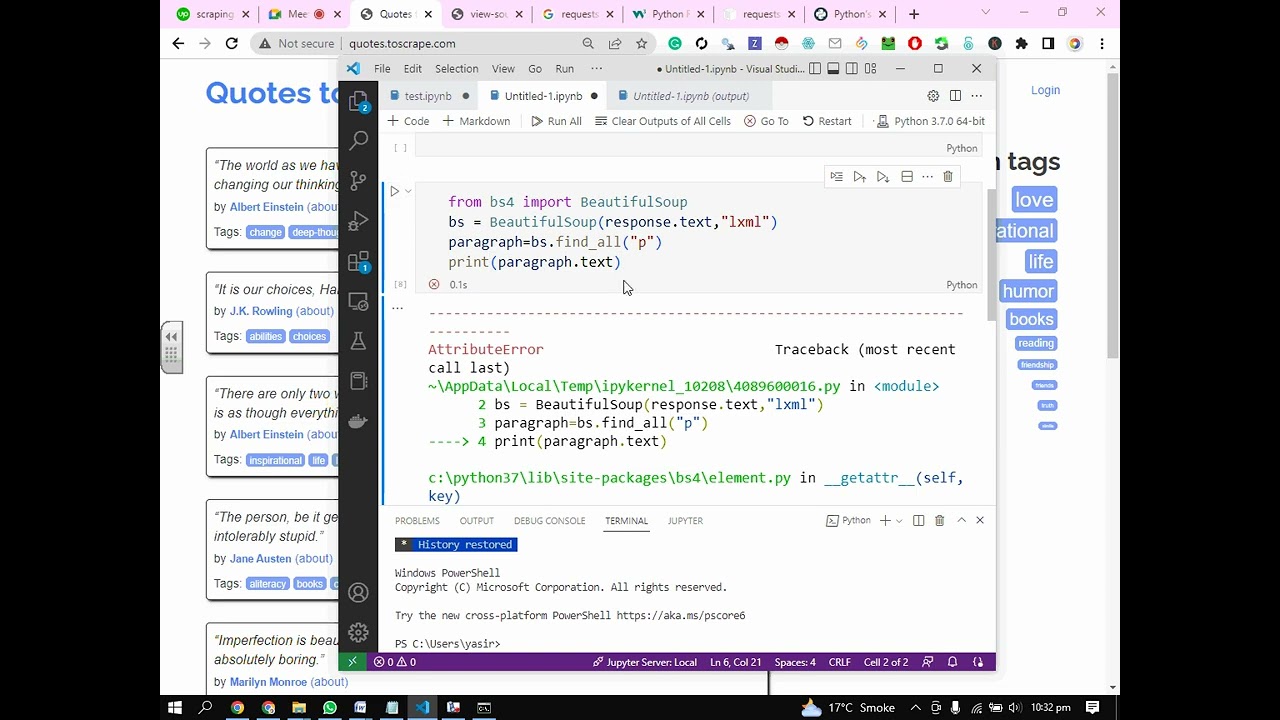Open the PROBLEMS panel tab
Image resolution: width=1280 pixels, height=720 pixels.
tap(417, 521)
